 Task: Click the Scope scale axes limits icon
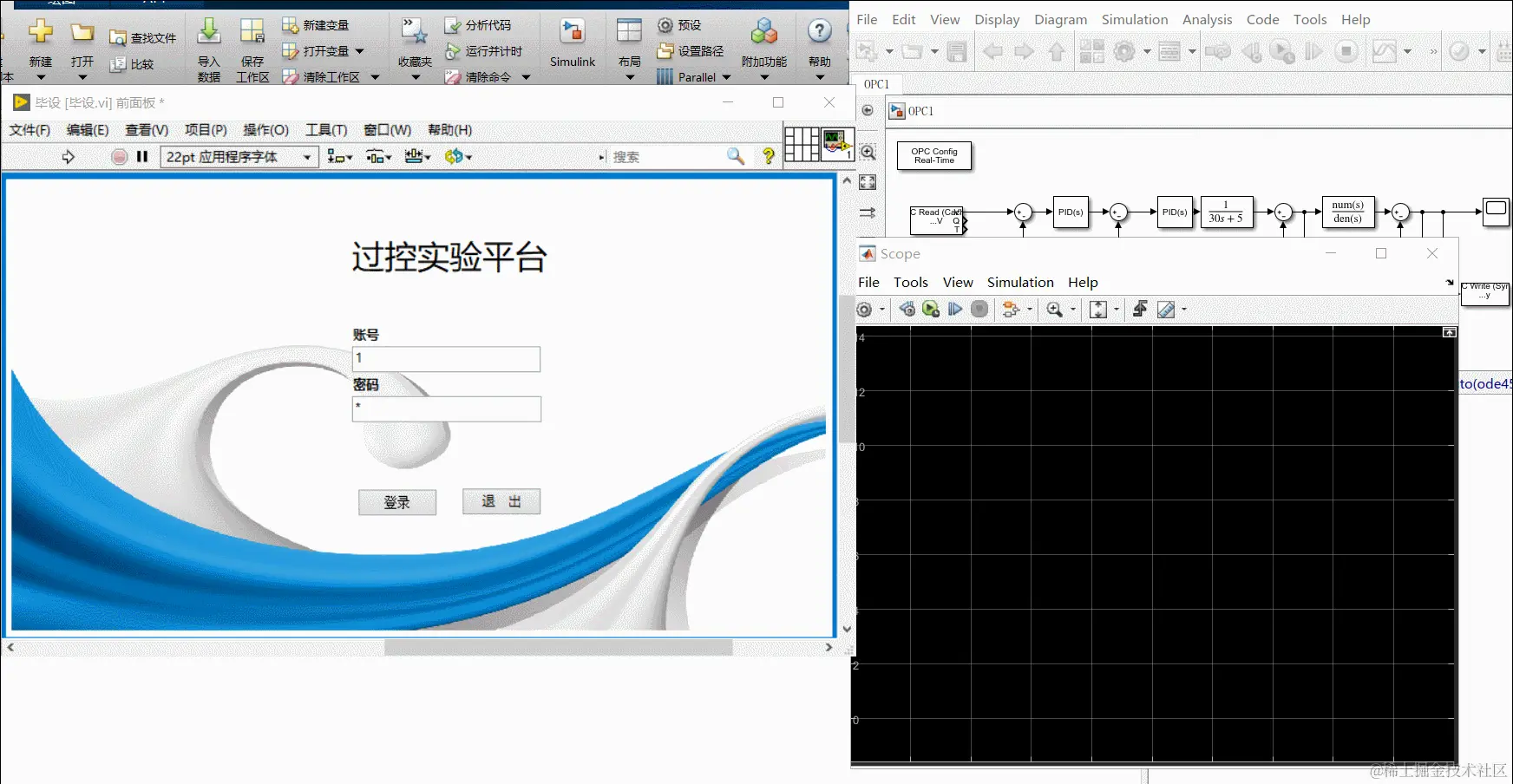point(1098,310)
